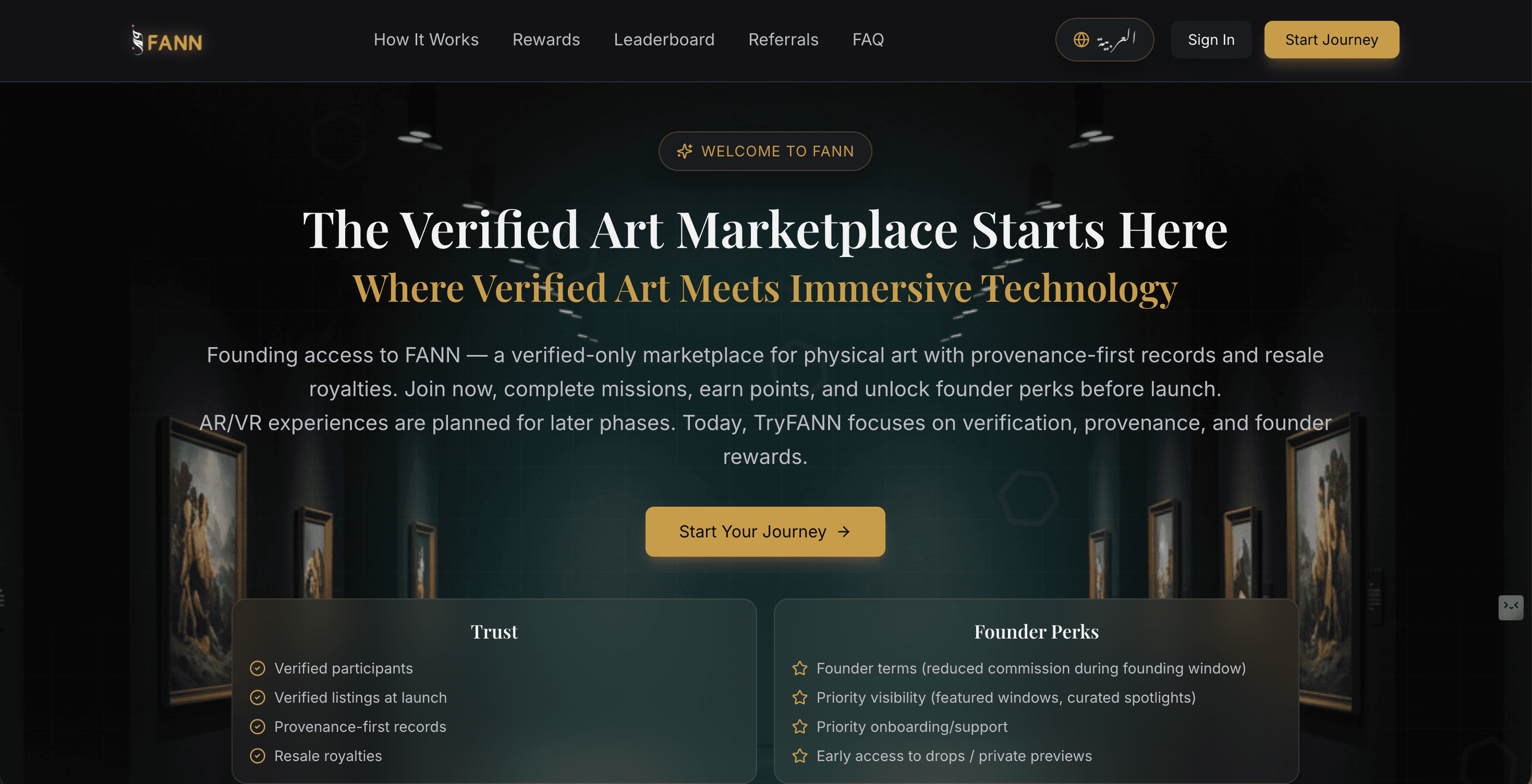Click star icon beside Priority onboarding/support
Image resolution: width=1532 pixels, height=784 pixels.
pos(800,726)
